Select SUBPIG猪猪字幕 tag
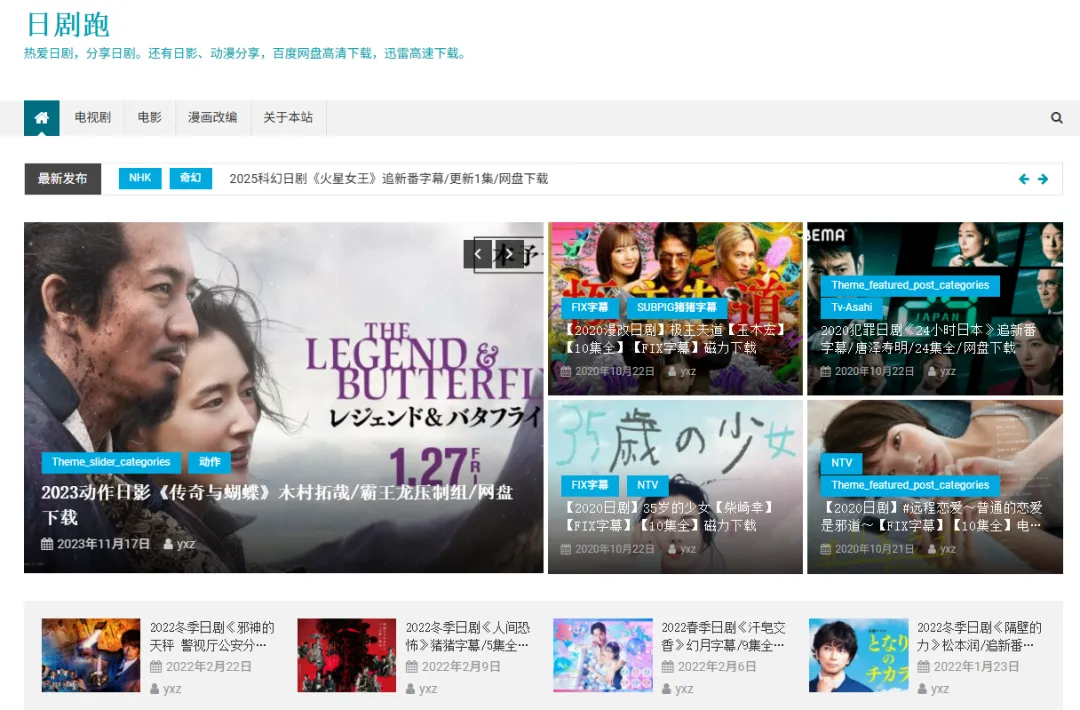 pyautogui.click(x=676, y=307)
